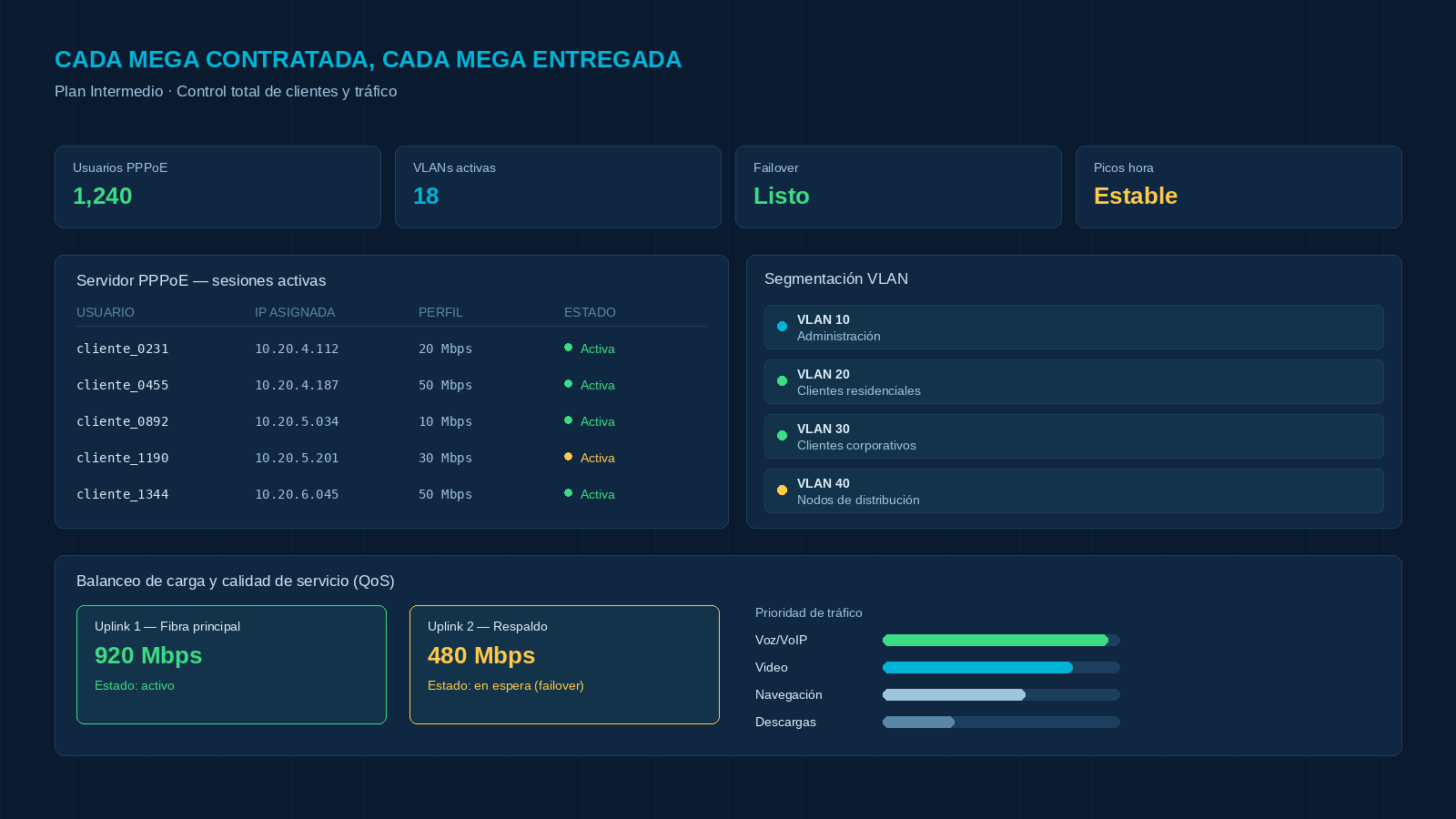Click 'Estado: activo' text
Image resolution: width=1456 pixels, height=819 pixels.
pyautogui.click(x=135, y=685)
